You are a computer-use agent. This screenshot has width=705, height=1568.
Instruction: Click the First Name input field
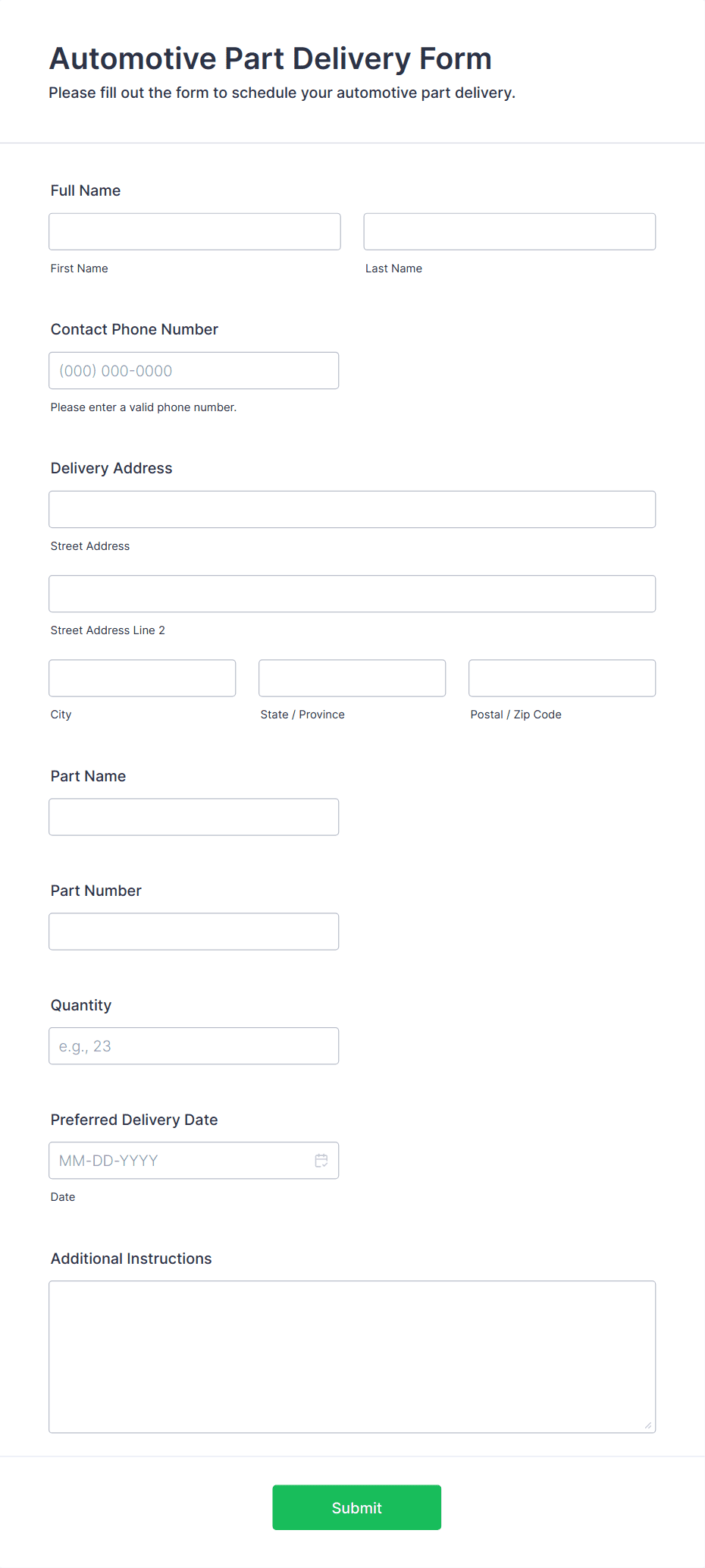(x=194, y=231)
